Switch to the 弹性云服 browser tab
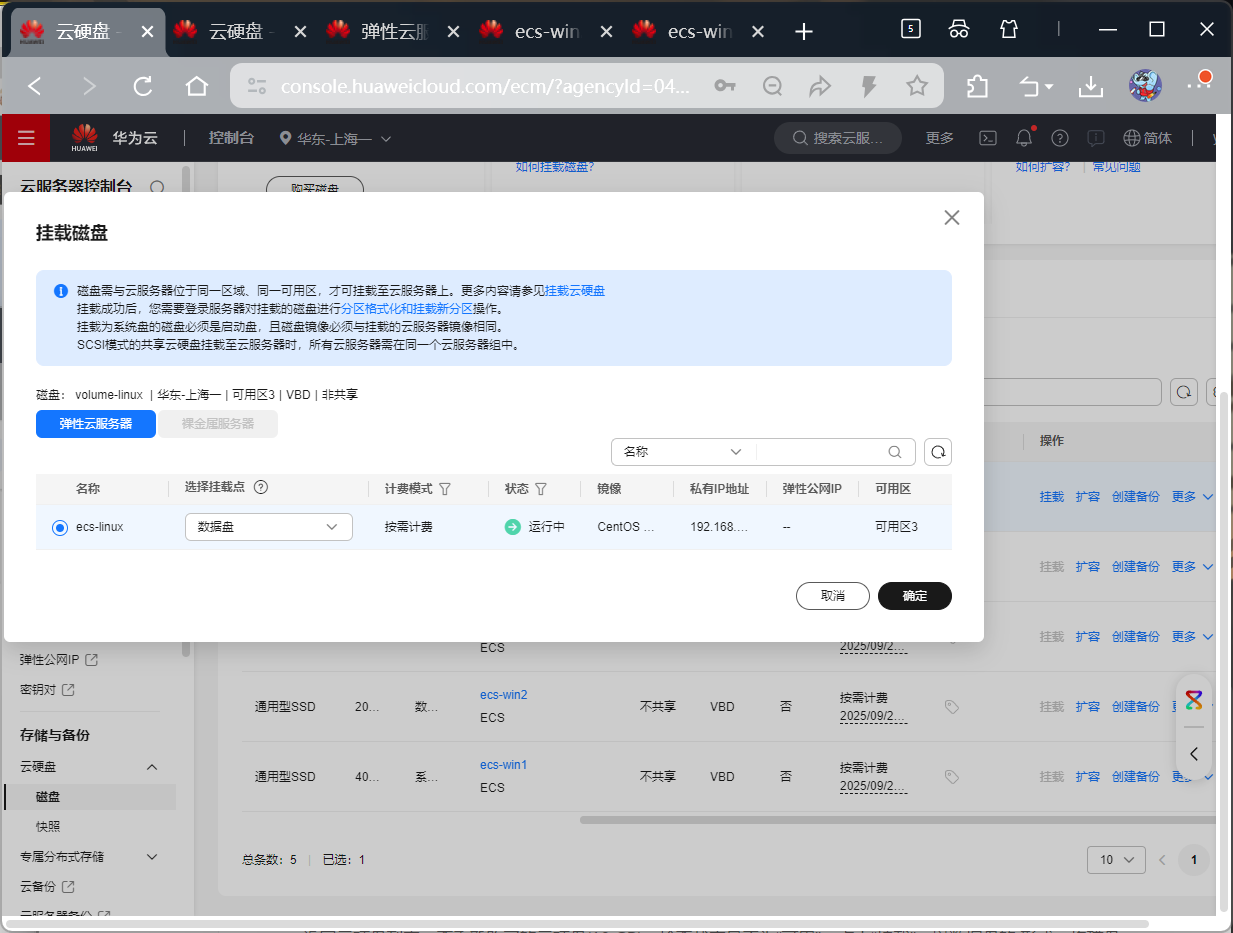Screen dimensions: 1233x933 click(x=393, y=31)
